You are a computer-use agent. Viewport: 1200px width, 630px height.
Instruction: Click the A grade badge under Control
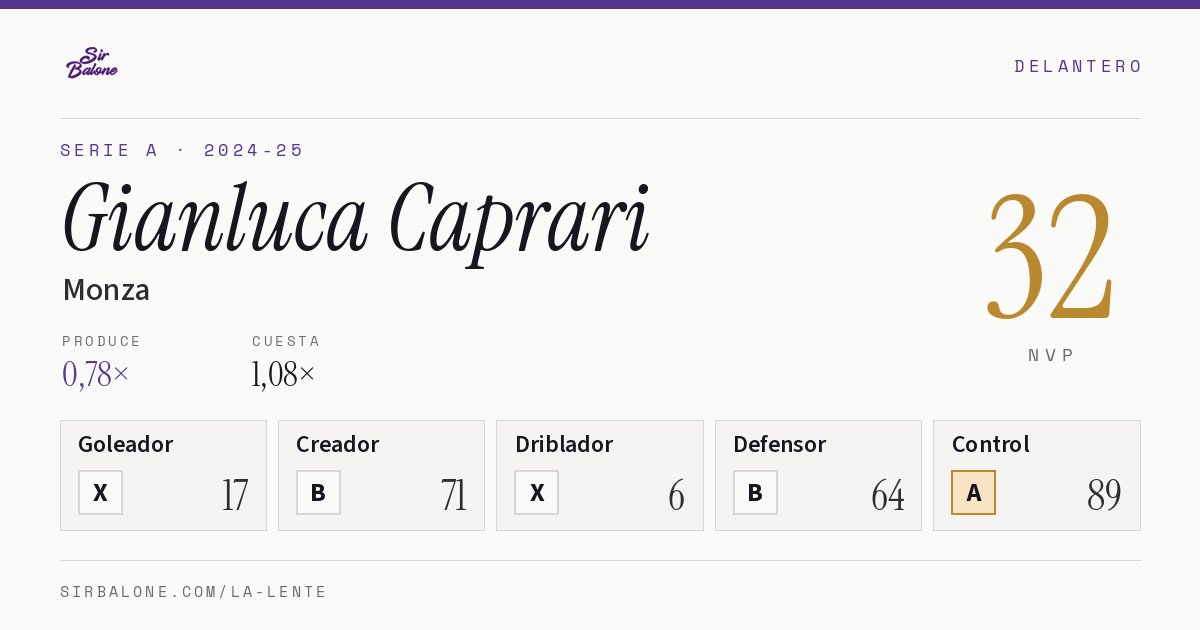point(973,492)
